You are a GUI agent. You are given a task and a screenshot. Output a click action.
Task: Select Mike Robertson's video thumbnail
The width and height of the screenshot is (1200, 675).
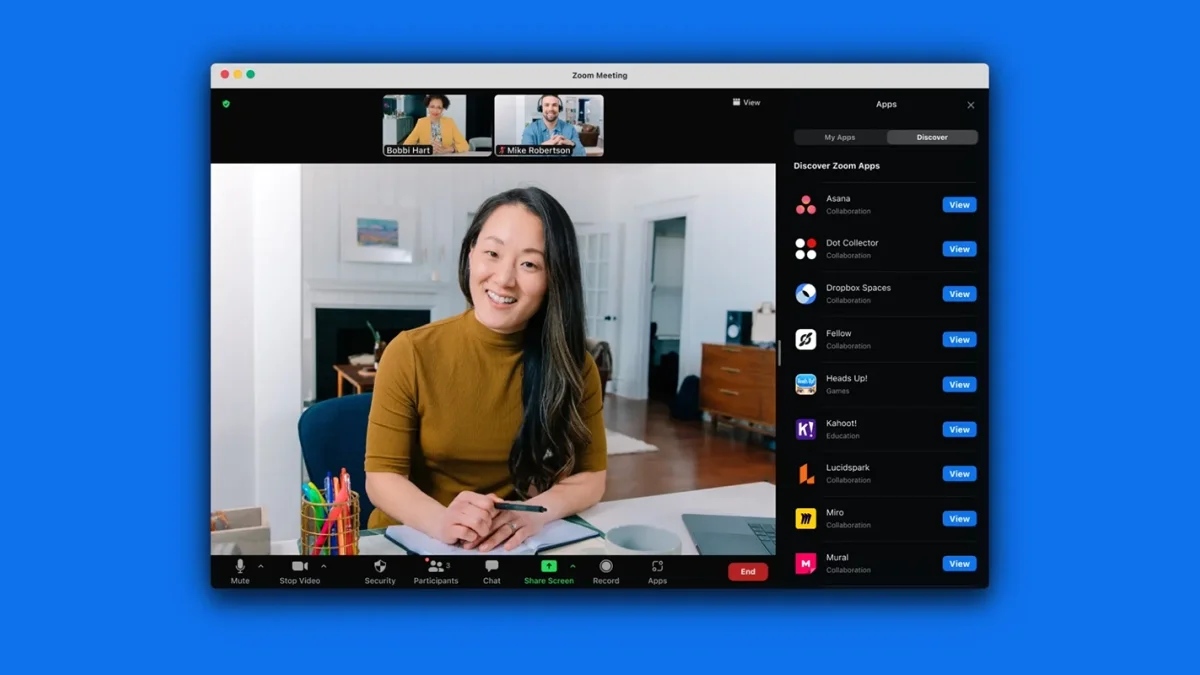coord(549,125)
